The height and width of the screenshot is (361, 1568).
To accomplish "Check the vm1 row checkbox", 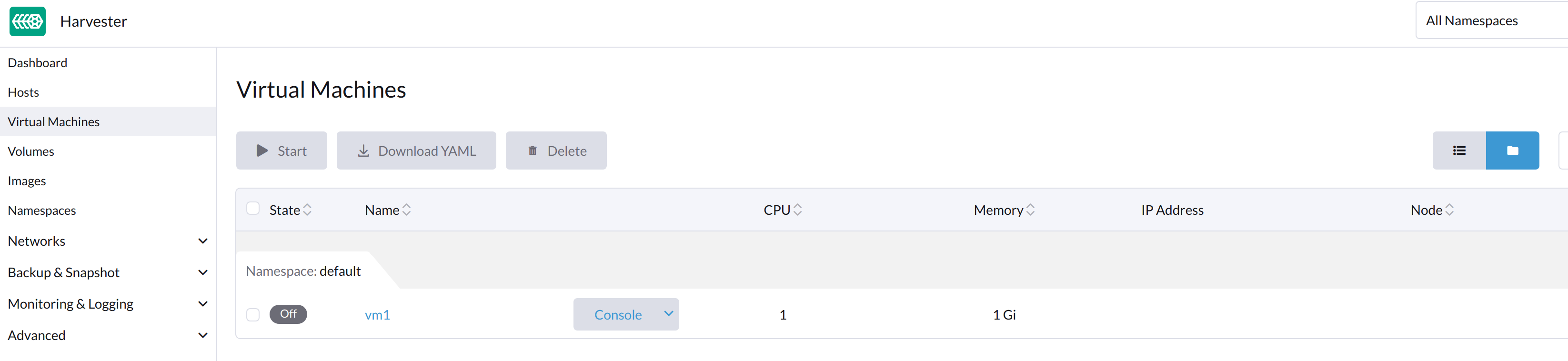I will coord(253,315).
